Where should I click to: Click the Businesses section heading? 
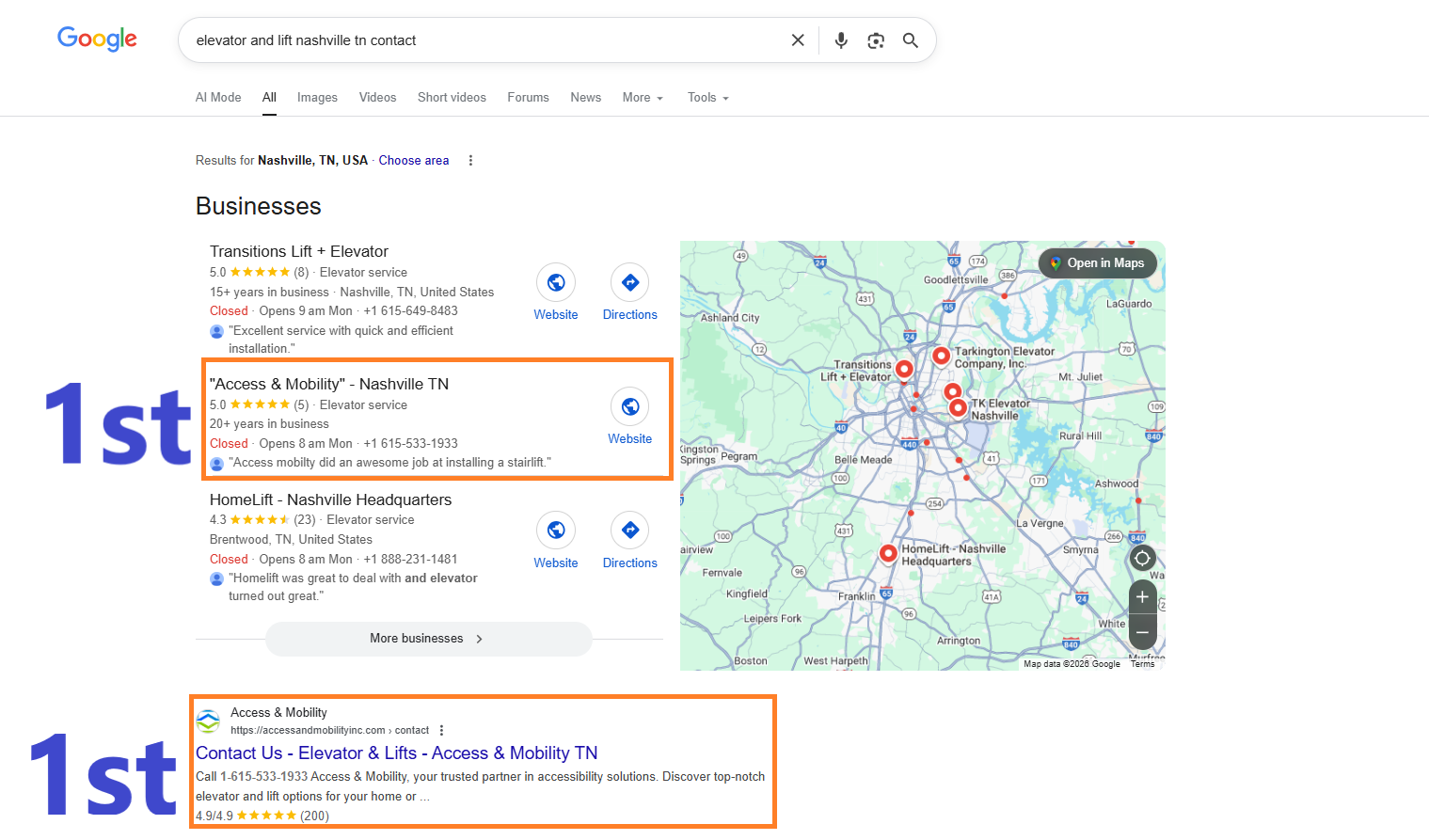coord(259,207)
